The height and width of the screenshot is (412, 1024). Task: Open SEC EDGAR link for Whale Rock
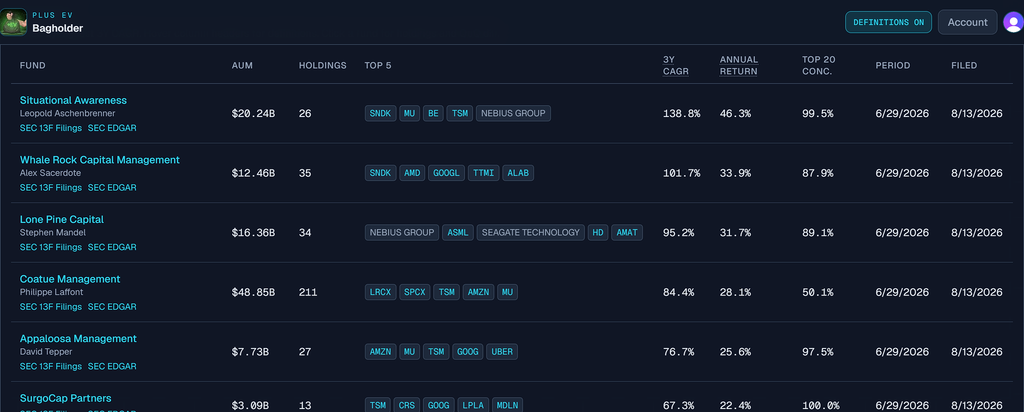[x=112, y=187]
